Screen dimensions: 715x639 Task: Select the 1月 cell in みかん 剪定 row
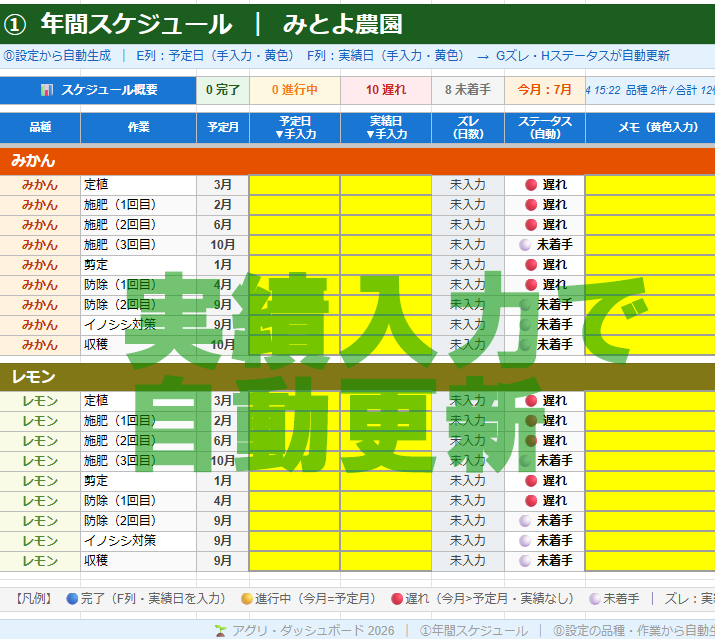pos(223,265)
